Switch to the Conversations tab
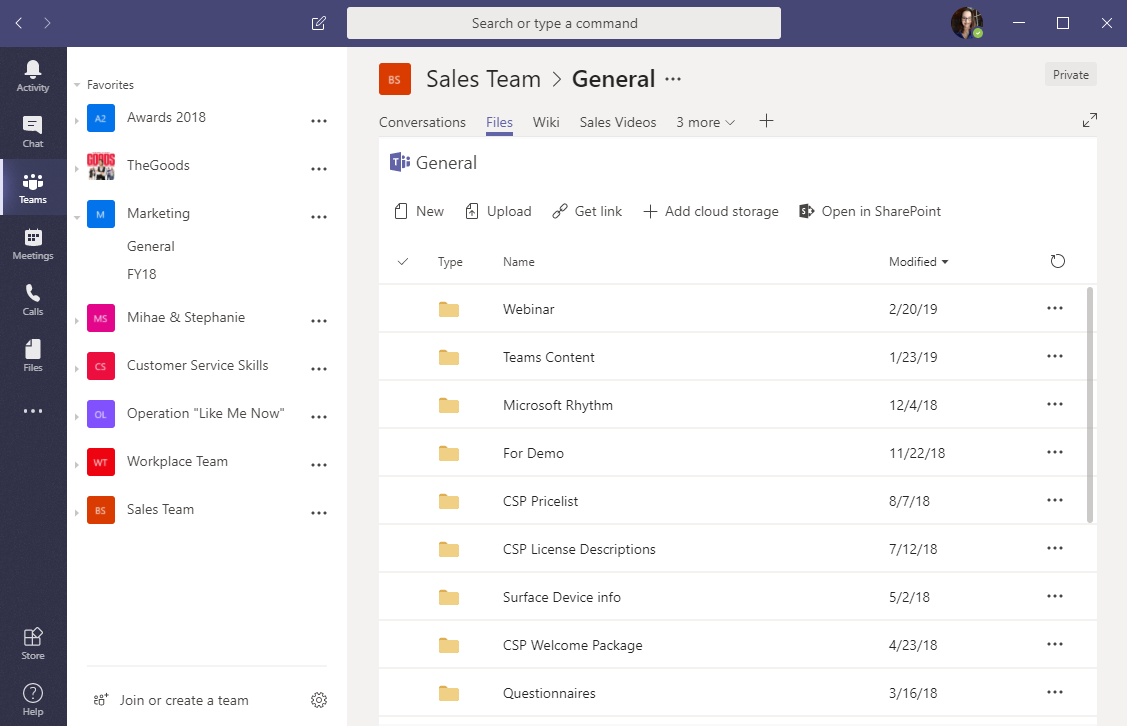The image size is (1127, 726). (x=422, y=122)
